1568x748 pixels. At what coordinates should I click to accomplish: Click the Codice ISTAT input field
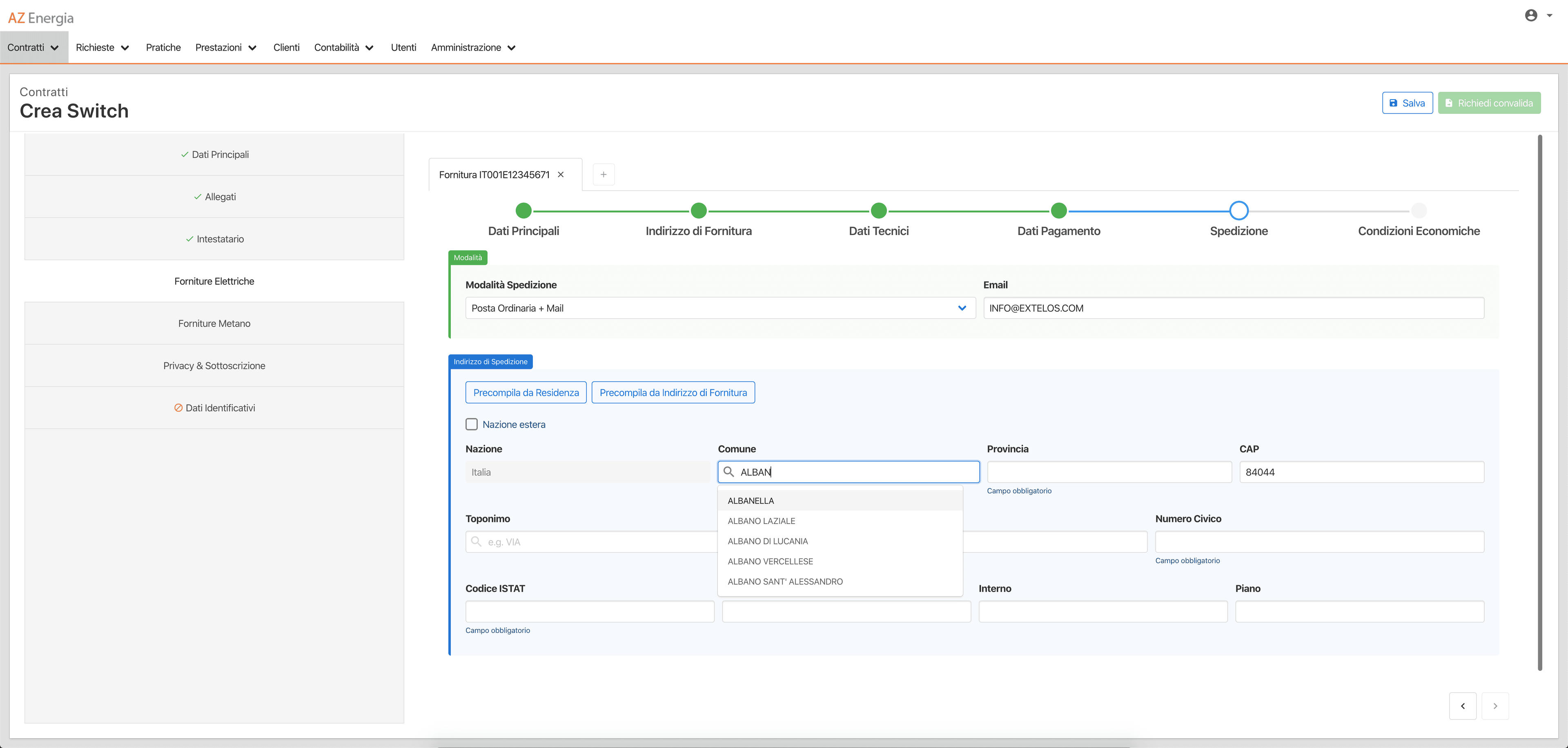pyautogui.click(x=590, y=612)
